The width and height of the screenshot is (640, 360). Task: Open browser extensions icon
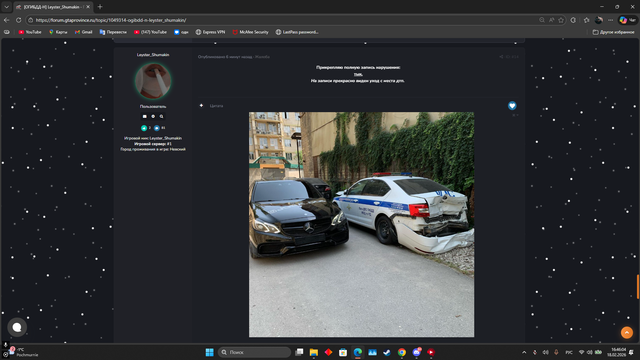tap(573, 20)
